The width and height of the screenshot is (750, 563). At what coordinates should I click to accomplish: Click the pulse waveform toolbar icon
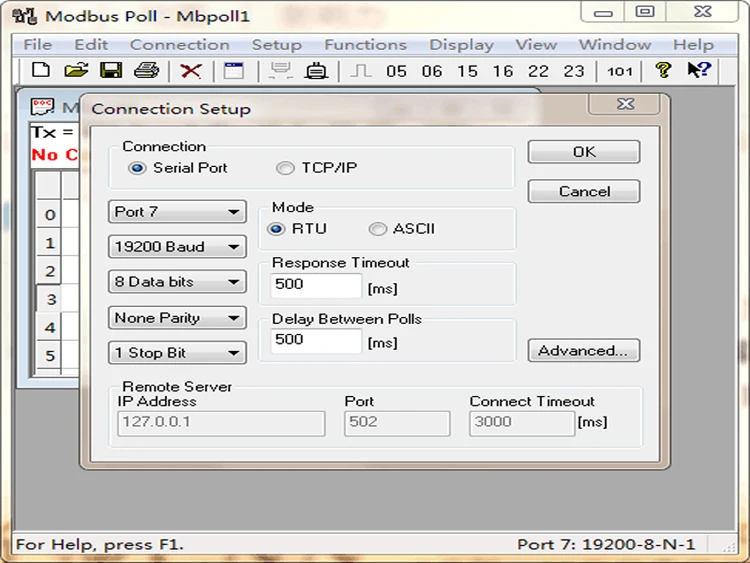(361, 71)
